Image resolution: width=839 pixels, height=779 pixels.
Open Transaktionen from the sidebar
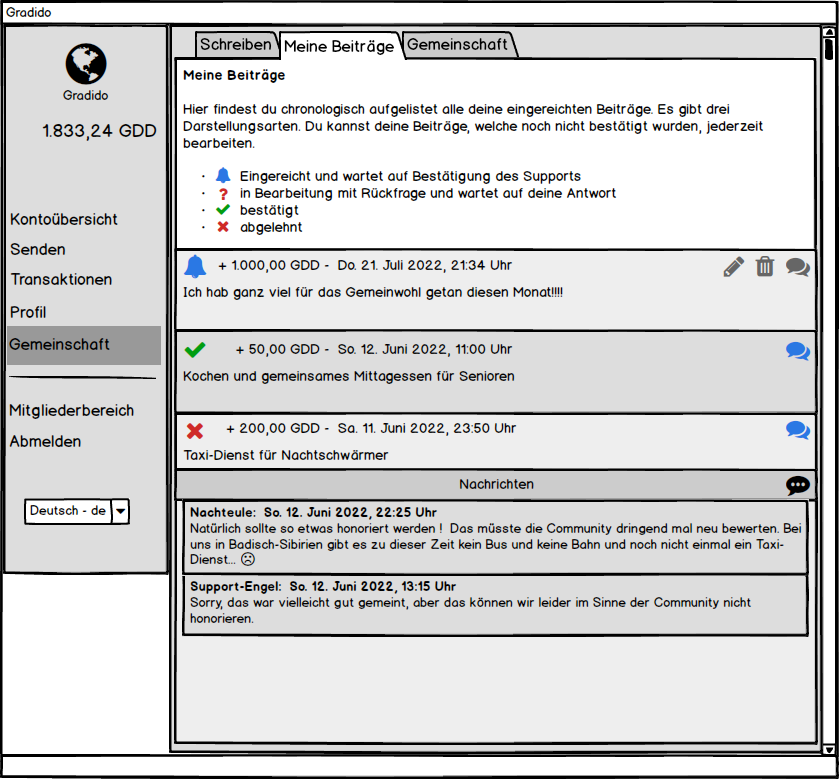pyautogui.click(x=61, y=280)
